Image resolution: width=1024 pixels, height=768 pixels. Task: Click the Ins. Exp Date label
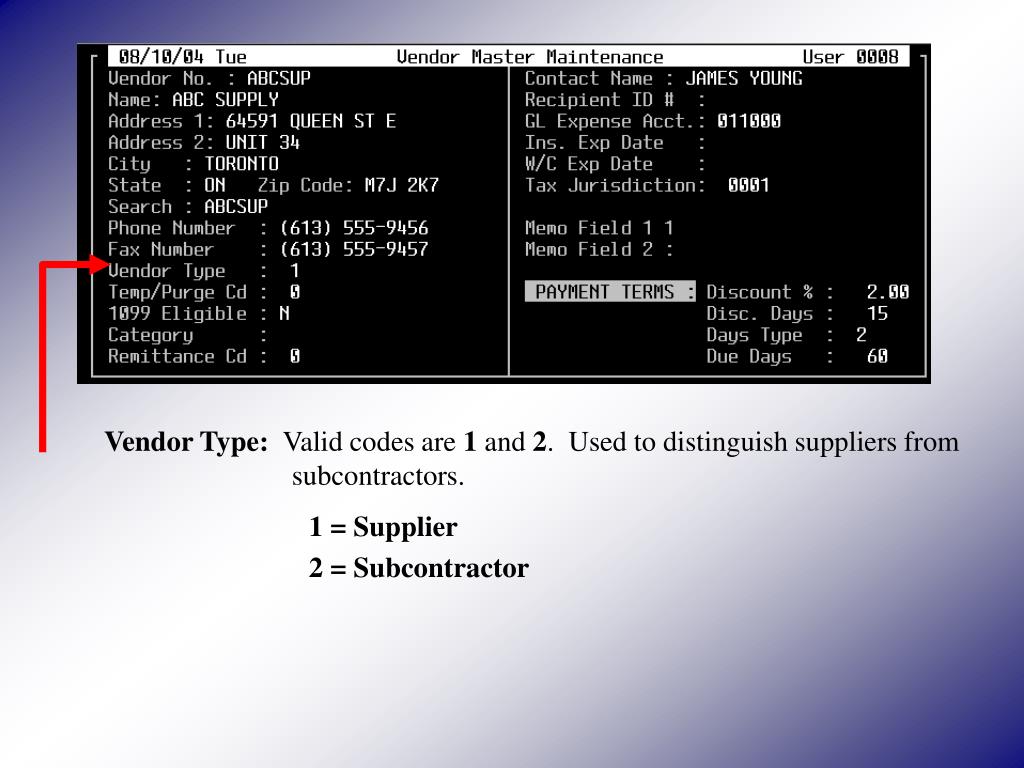594,142
